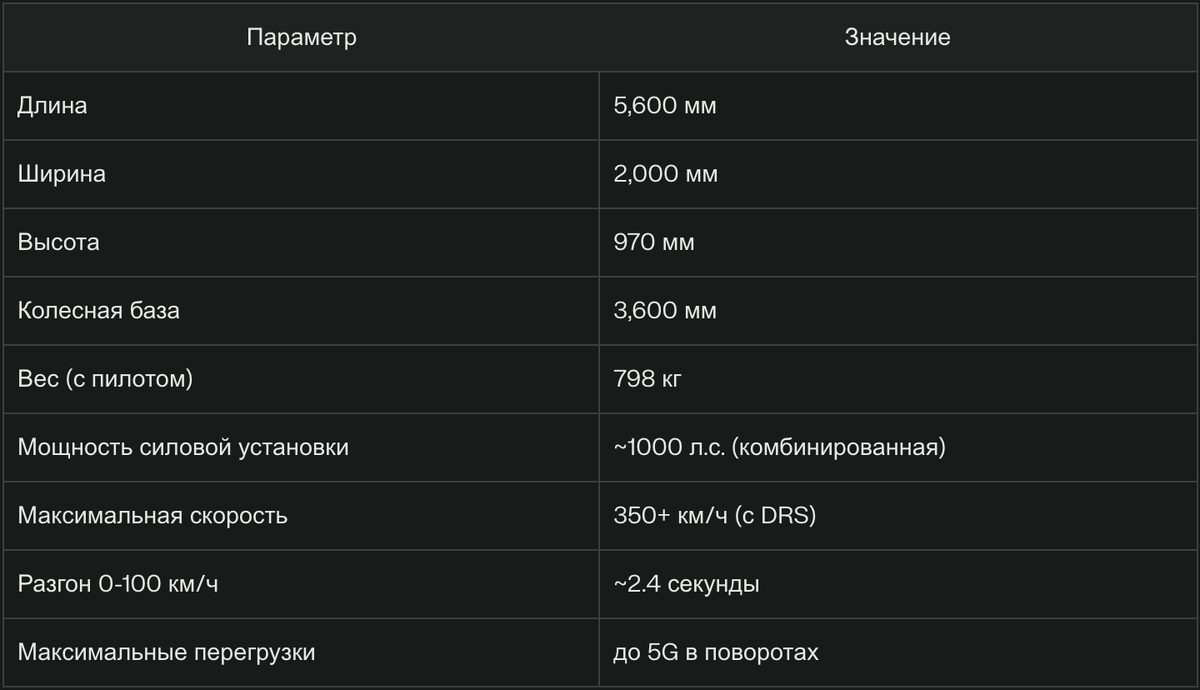Select the Колесная база cell
Viewport: 1200px width, 690px height.
tap(301, 311)
